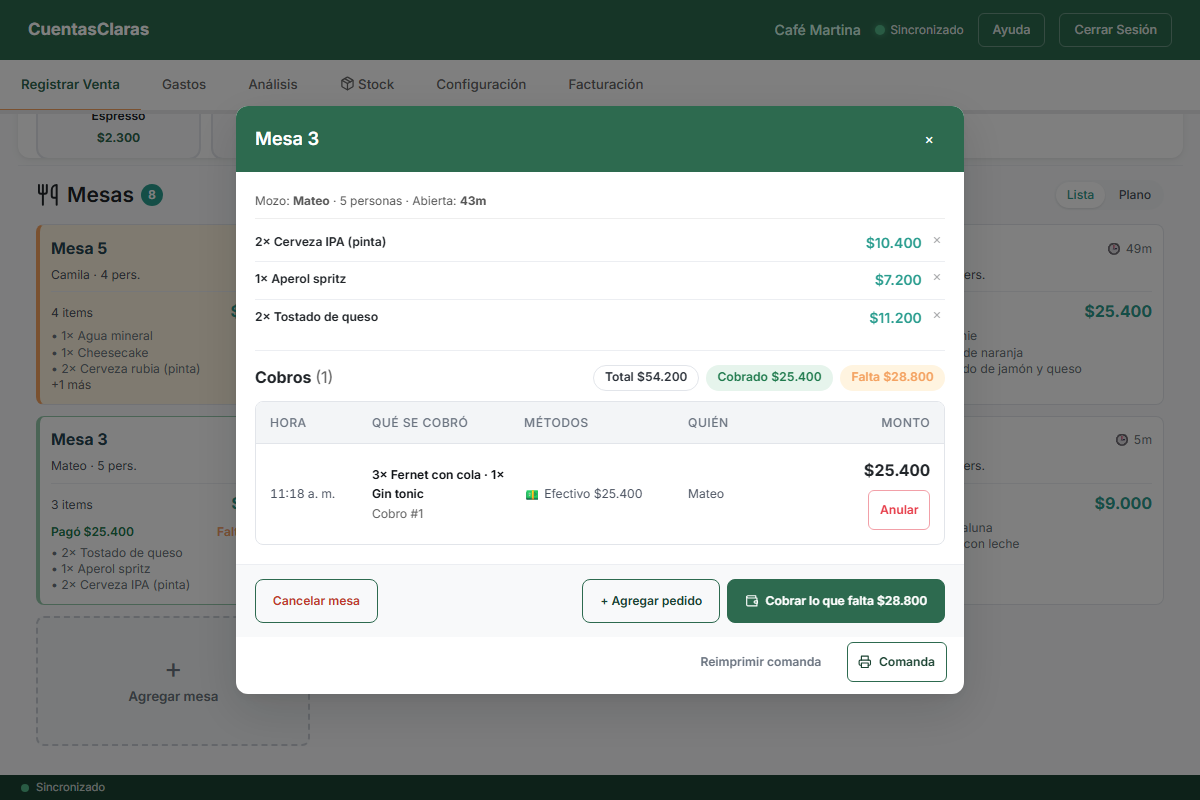Remove the Cerveza IPA (pinta) item

point(937,240)
